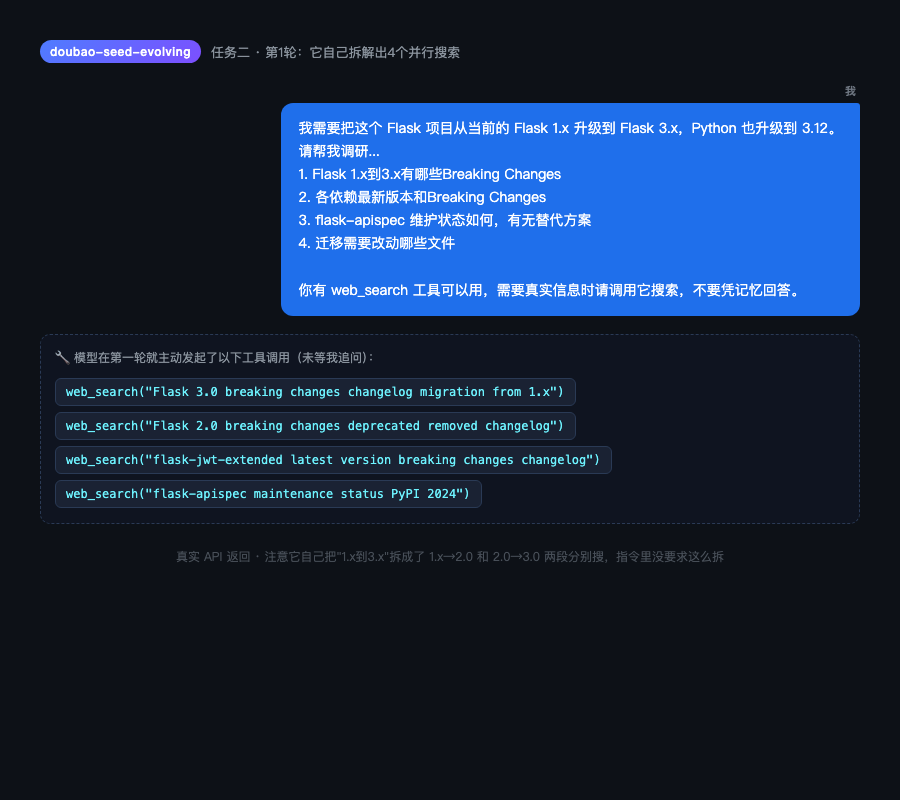Select the flask-apispec maintenance status web_search call
The width and height of the screenshot is (900, 800).
[x=268, y=494]
